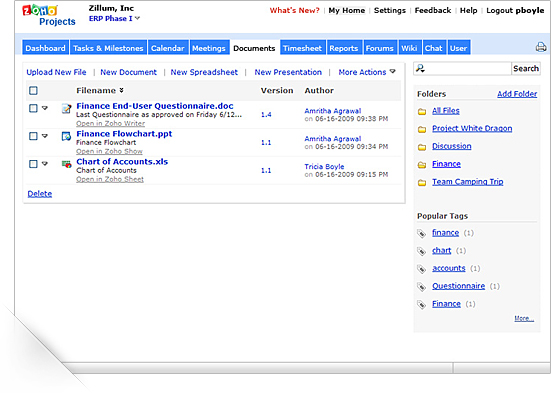
Task: Open the Tasks & Milestones tab
Action: [108, 48]
